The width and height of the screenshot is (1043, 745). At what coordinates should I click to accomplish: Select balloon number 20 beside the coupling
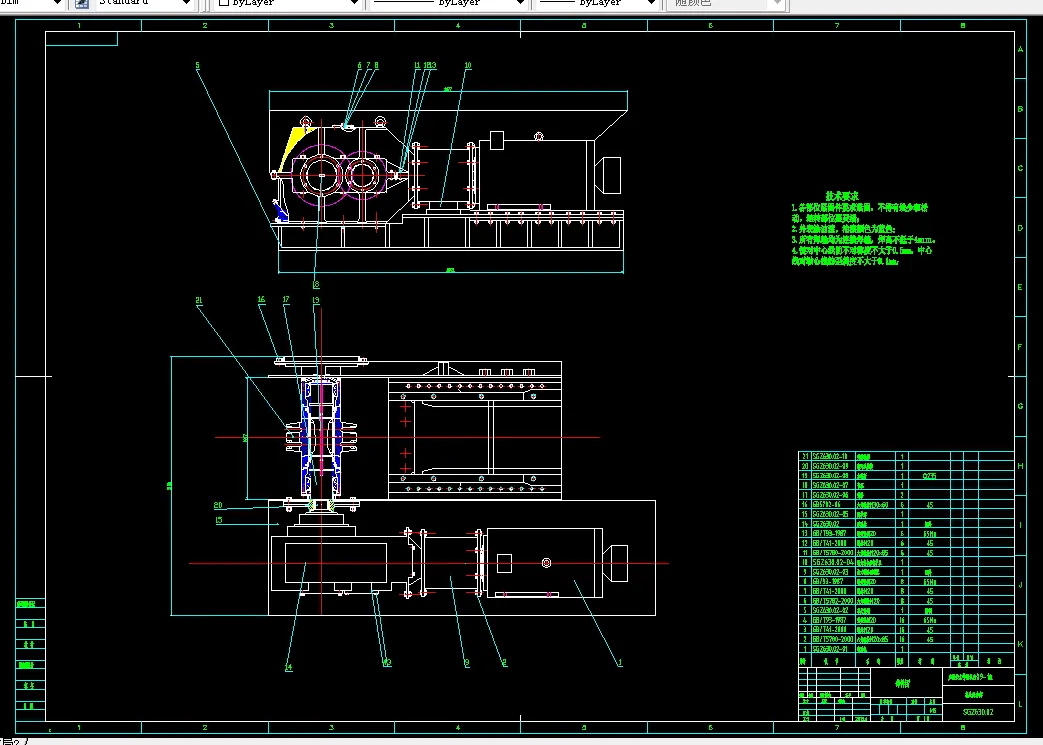tap(218, 506)
